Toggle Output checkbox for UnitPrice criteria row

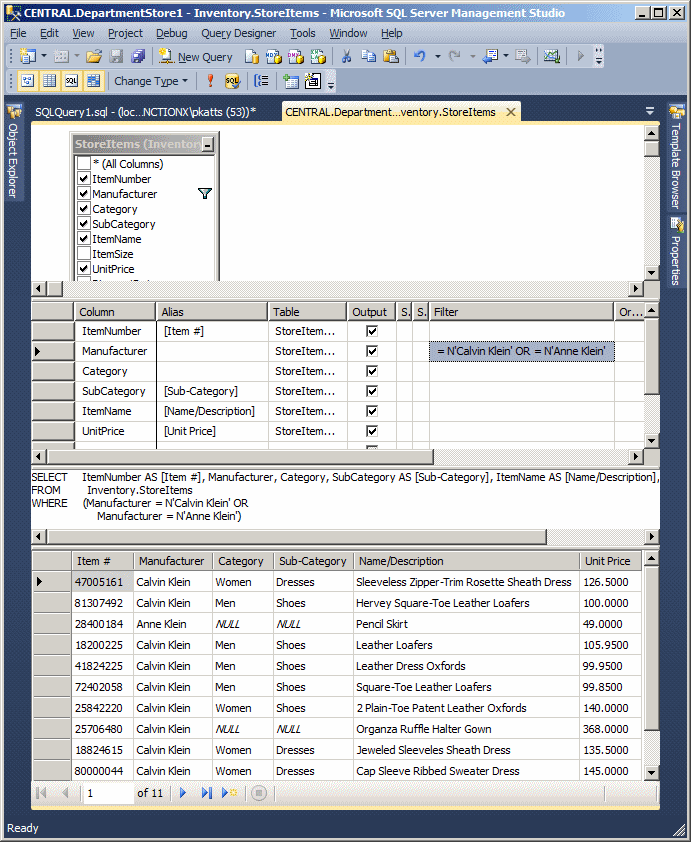click(372, 431)
